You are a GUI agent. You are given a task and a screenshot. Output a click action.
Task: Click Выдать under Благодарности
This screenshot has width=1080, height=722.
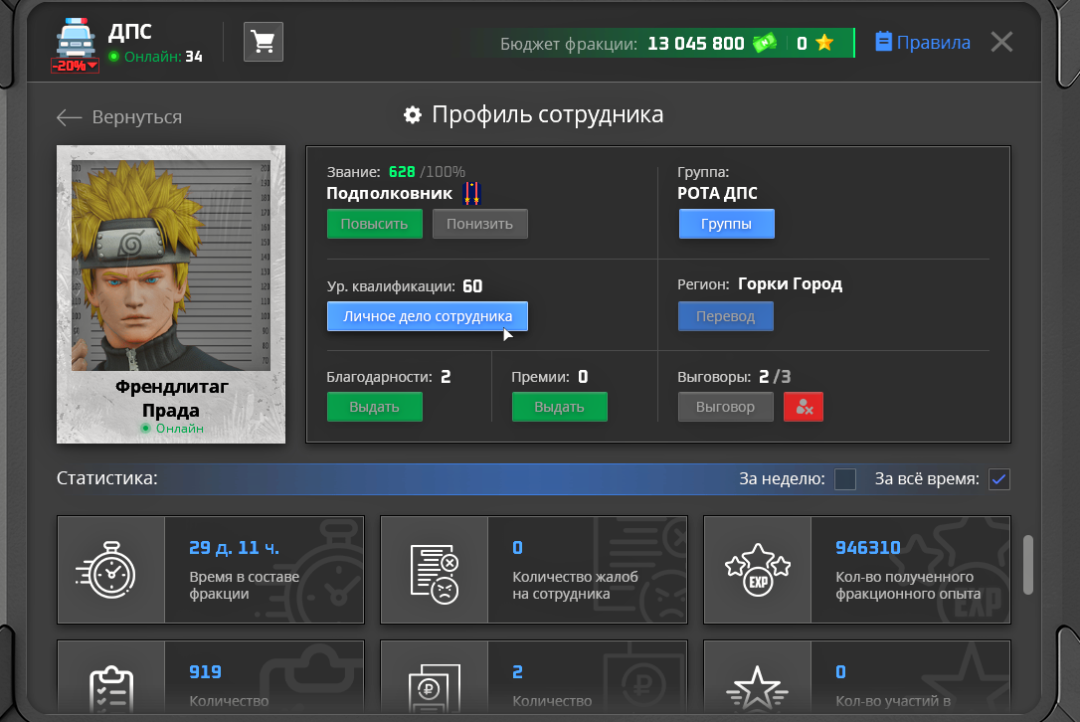374,407
